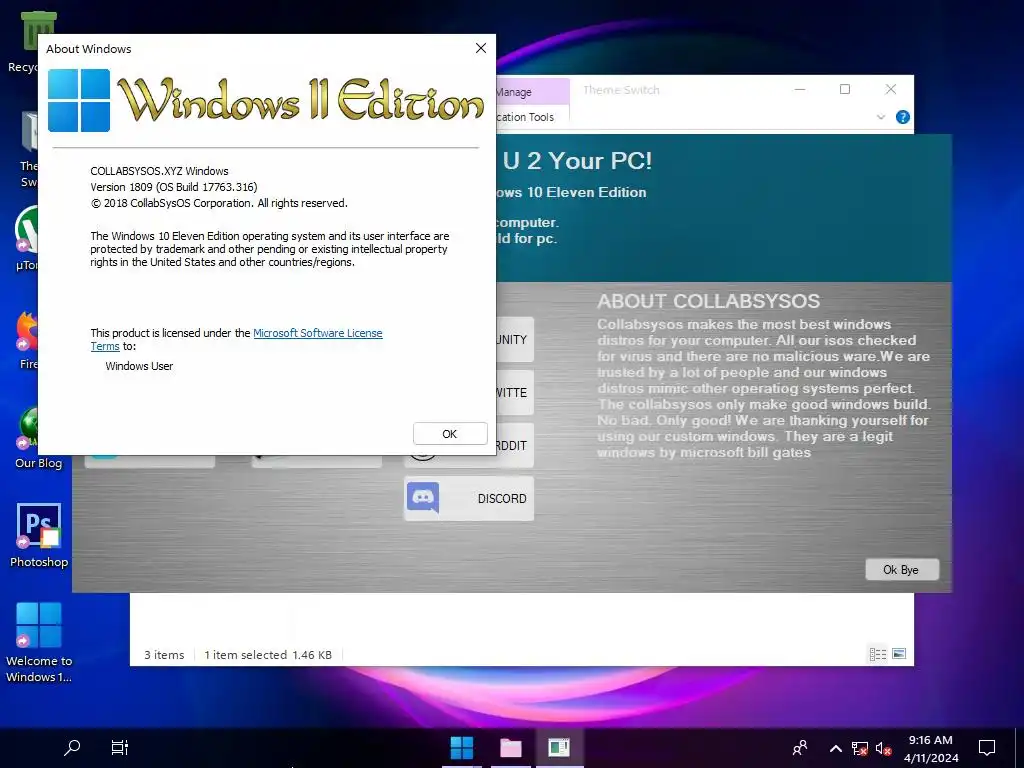The image size is (1024, 768).
Task: Open the Action Center notifications icon
Action: click(987, 748)
